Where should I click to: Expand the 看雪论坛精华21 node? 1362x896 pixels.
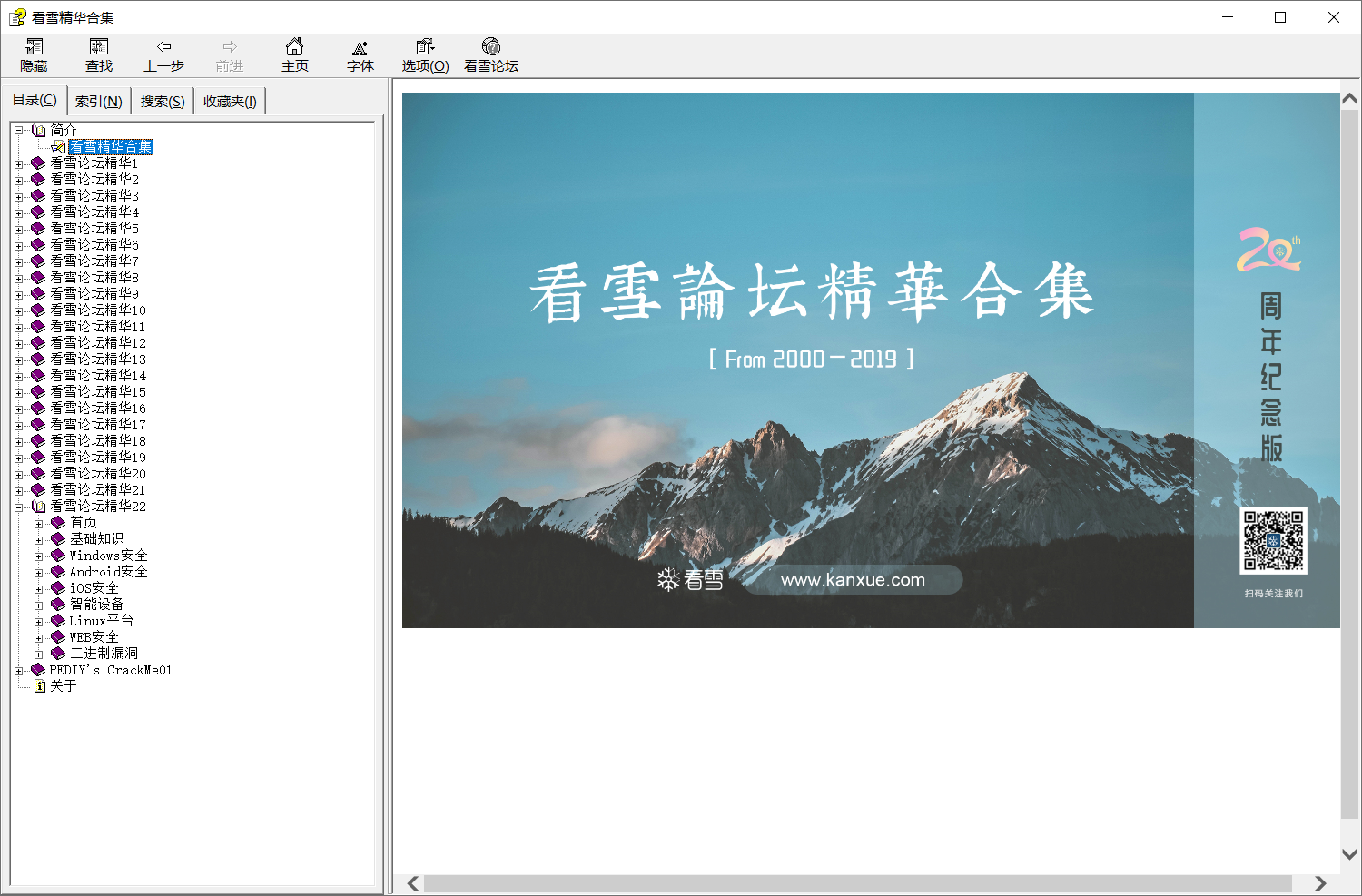click(18, 491)
